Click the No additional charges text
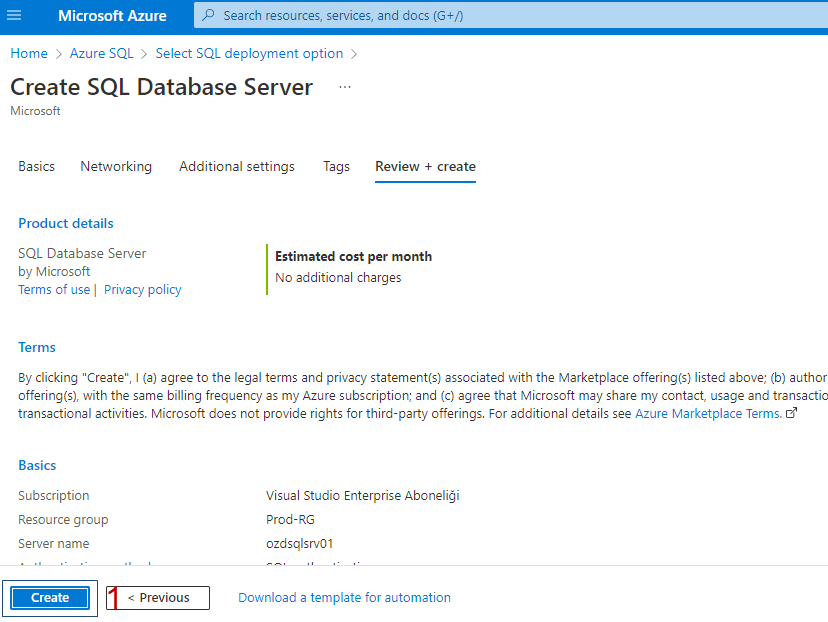Viewport: 828px width, 622px height. (338, 277)
